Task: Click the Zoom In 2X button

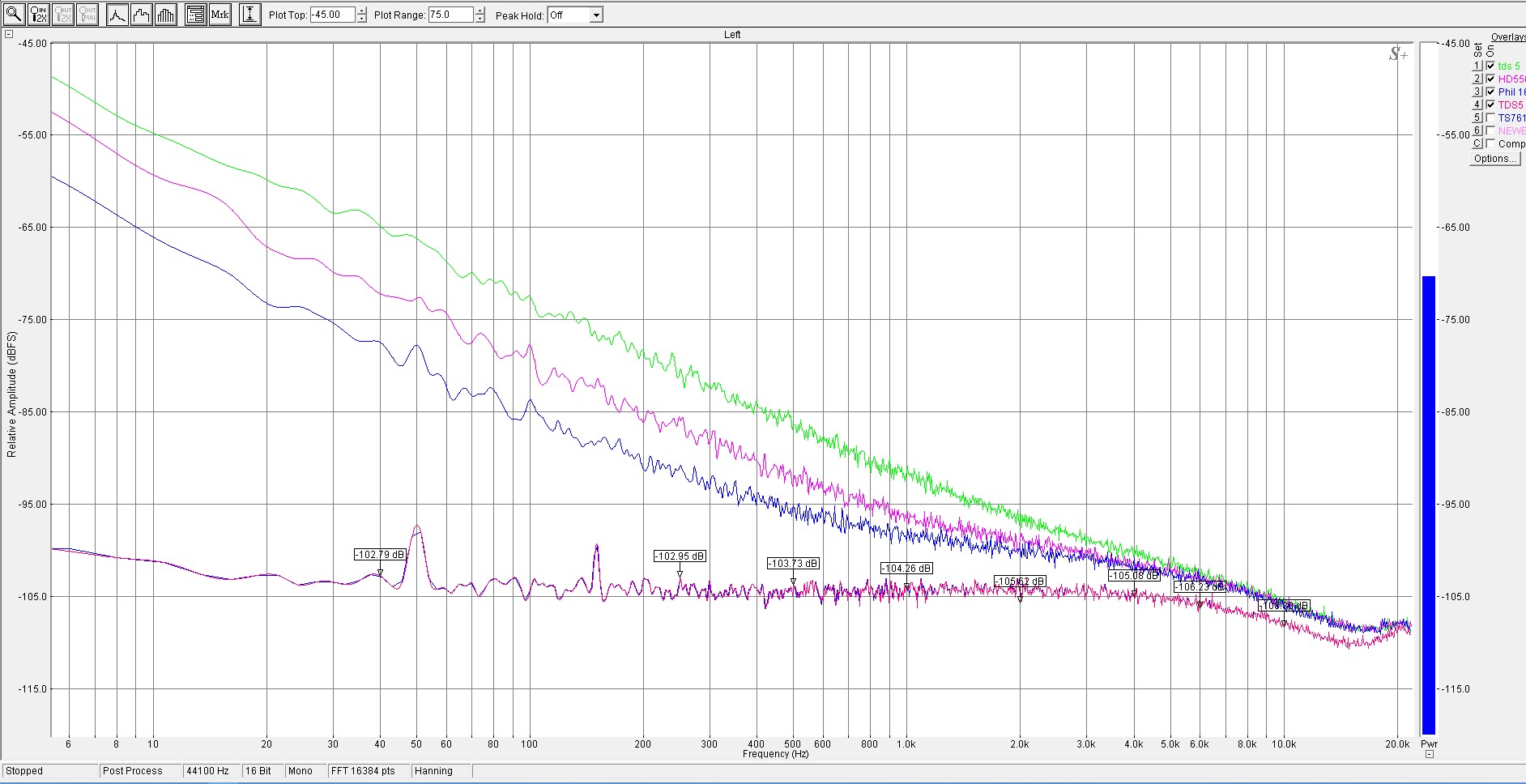Action: 38,14
